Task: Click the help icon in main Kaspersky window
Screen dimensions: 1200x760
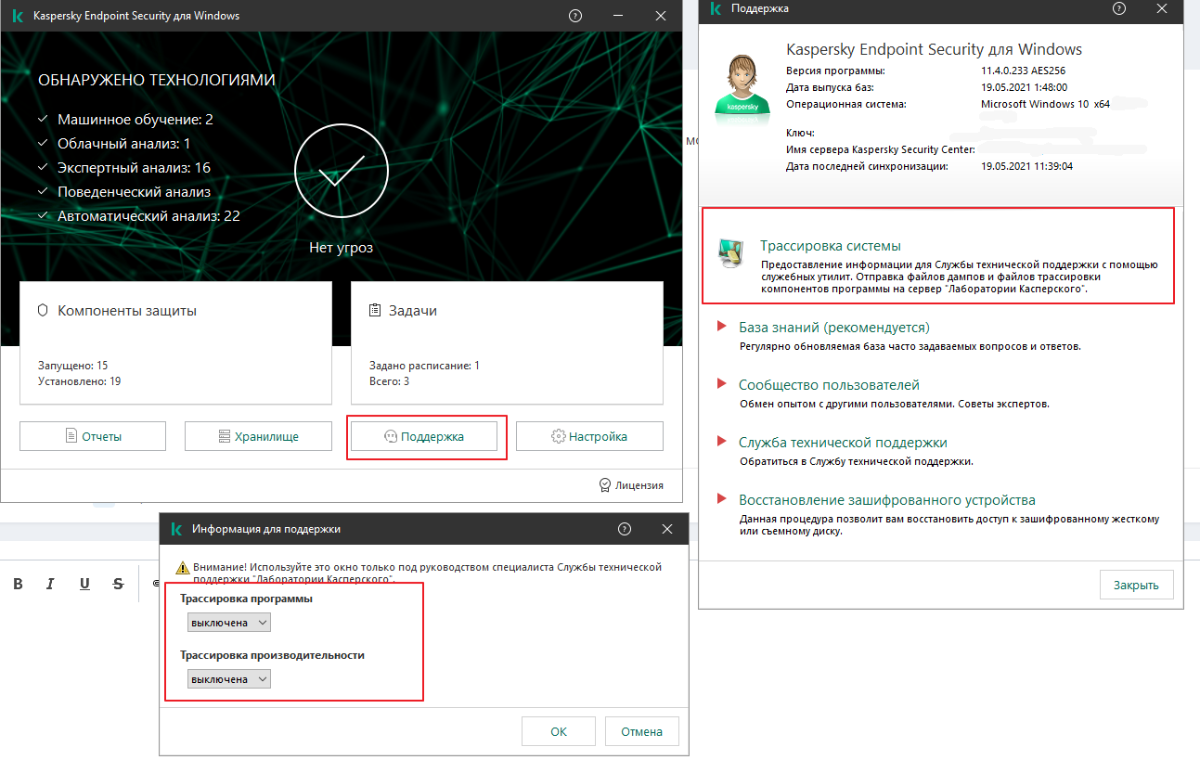Action: tap(575, 16)
